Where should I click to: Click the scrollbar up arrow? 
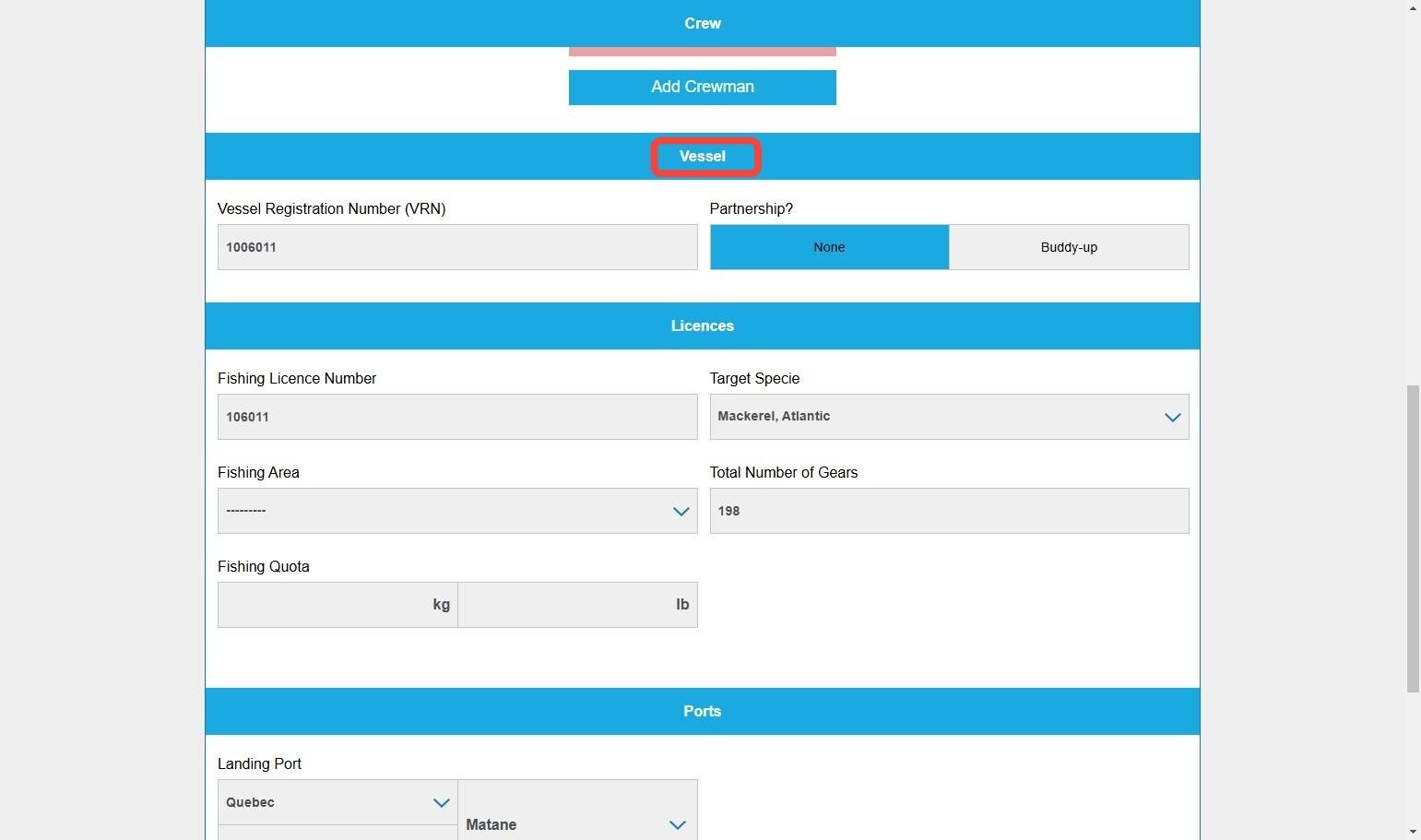pyautogui.click(x=1413, y=7)
